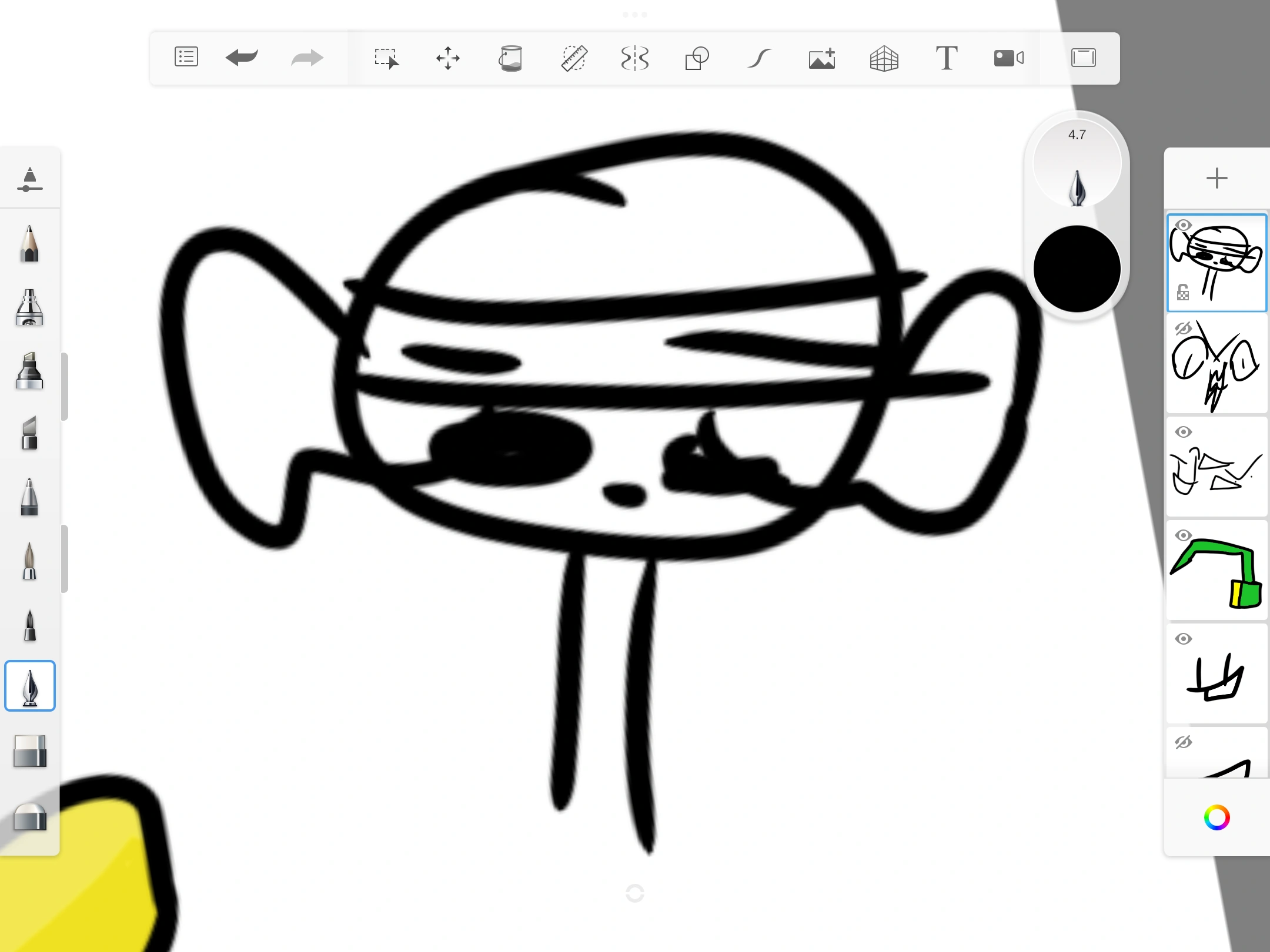Undo the last stroke
1270x952 pixels.
click(242, 58)
